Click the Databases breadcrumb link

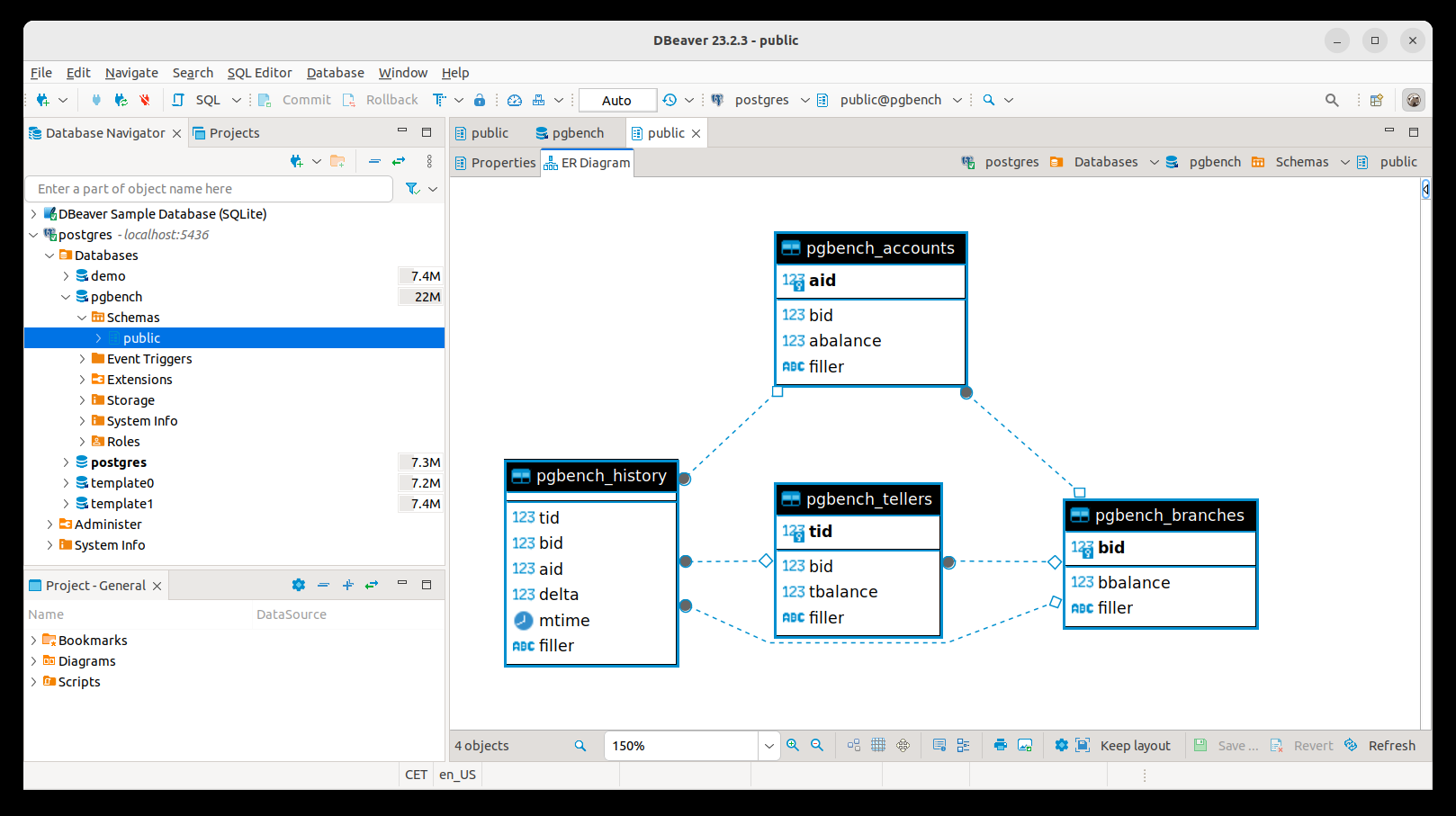tap(1106, 162)
